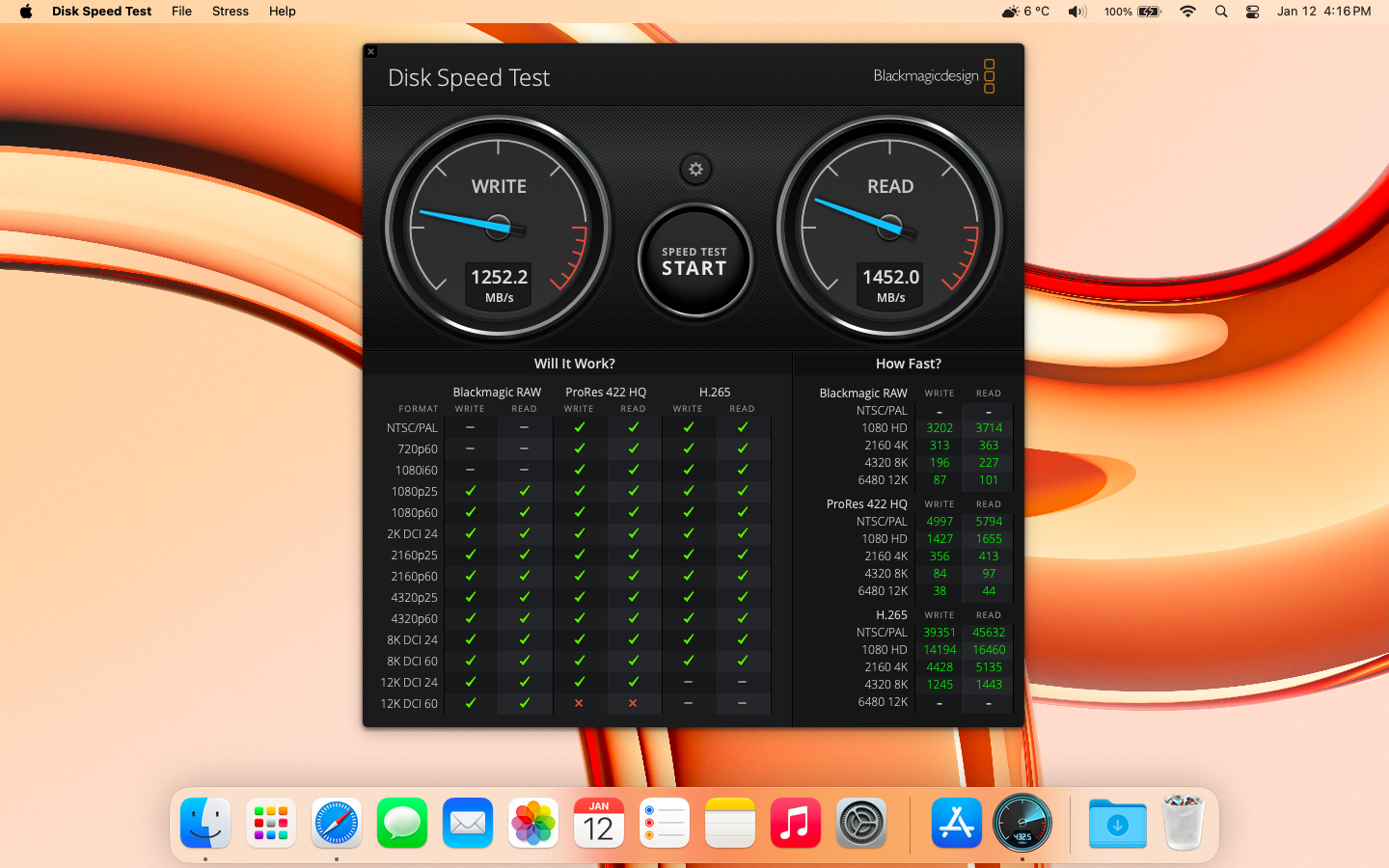Open System Settings in the dock
This screenshot has height=868, width=1389.
(861, 824)
